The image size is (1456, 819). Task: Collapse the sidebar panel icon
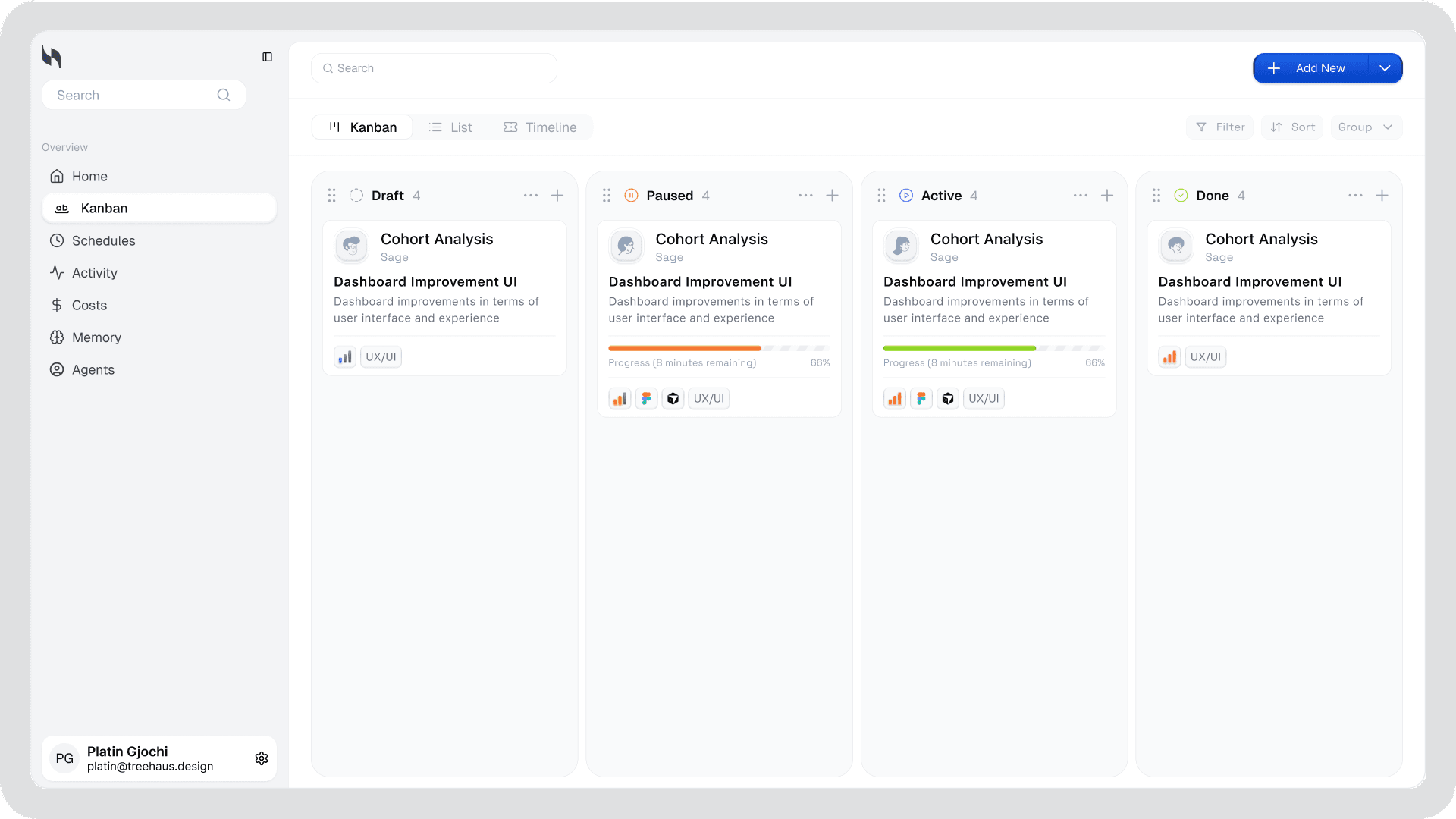pyautogui.click(x=267, y=57)
